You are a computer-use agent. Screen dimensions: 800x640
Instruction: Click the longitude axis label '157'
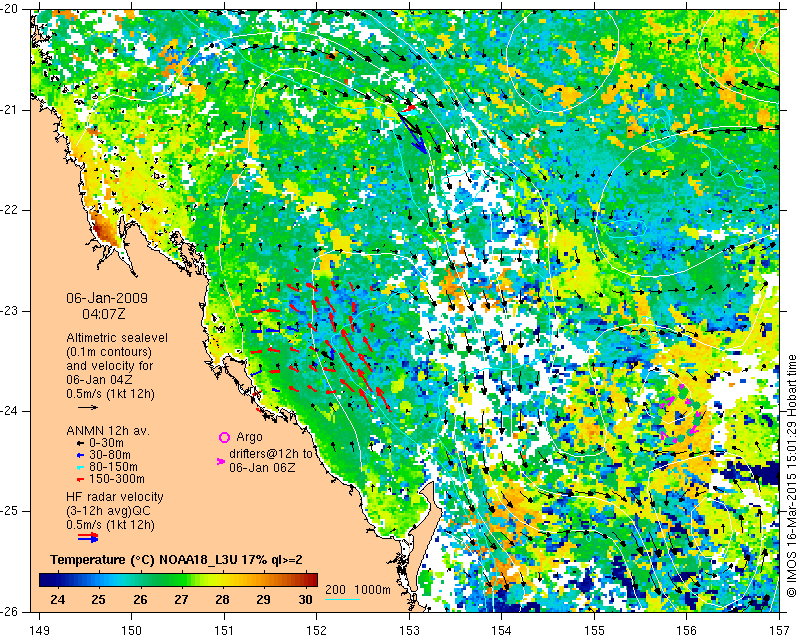[779, 630]
